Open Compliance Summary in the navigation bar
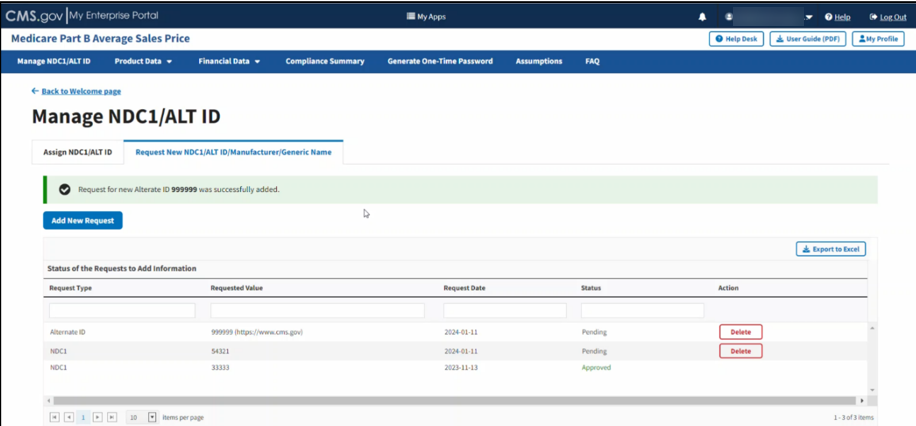Viewport: 916px width, 426px height. (324, 61)
